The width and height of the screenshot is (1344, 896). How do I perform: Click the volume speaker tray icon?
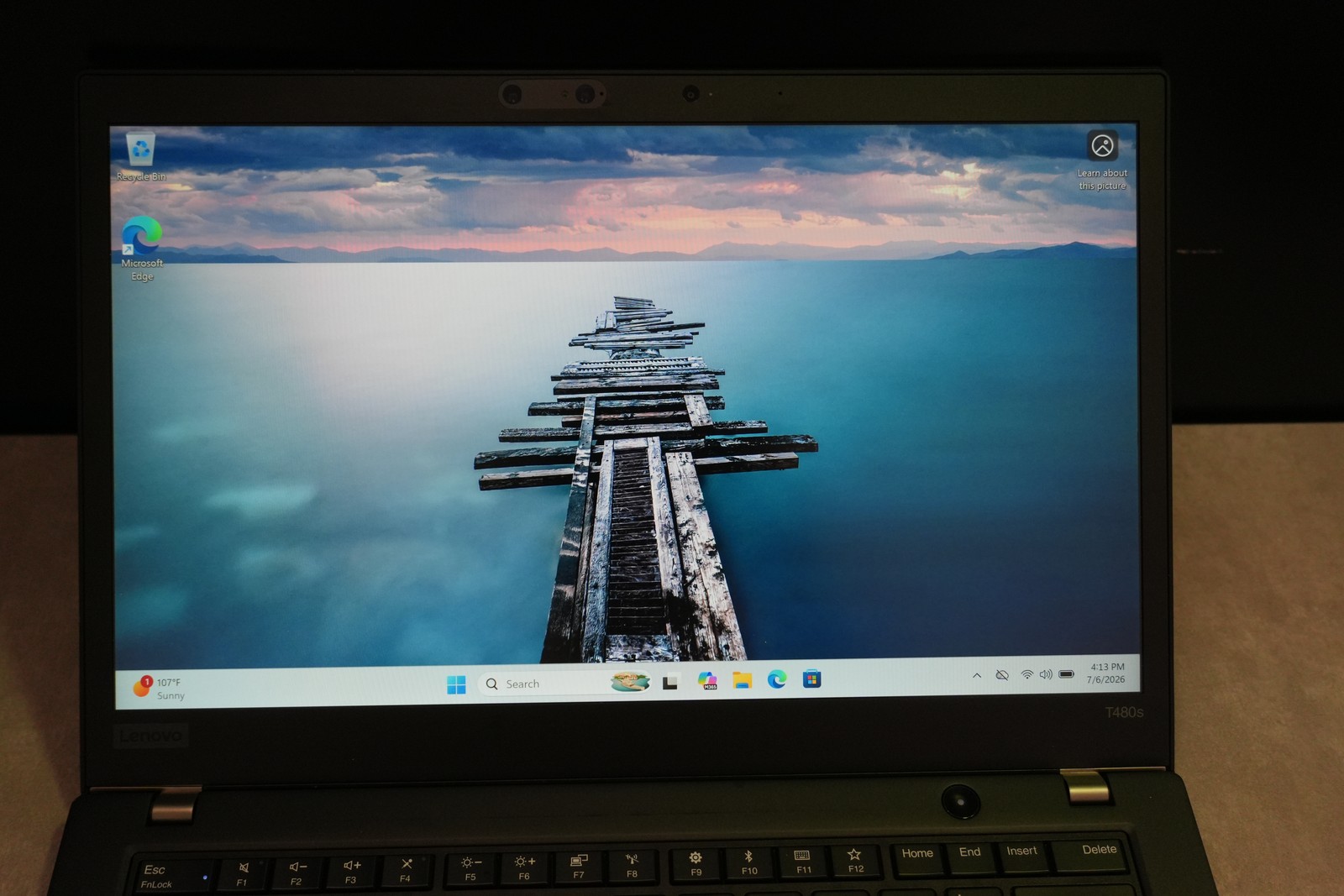pos(1046,674)
